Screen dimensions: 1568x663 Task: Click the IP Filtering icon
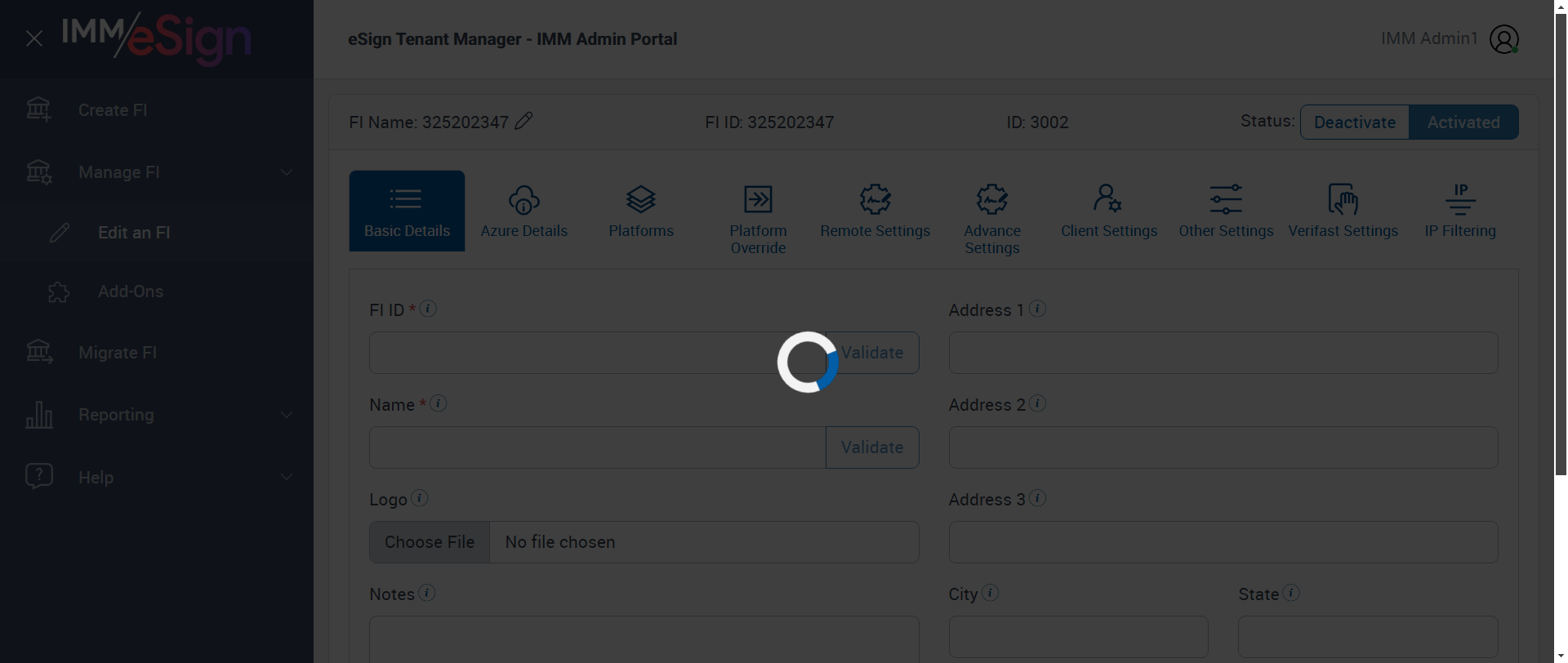tap(1460, 198)
